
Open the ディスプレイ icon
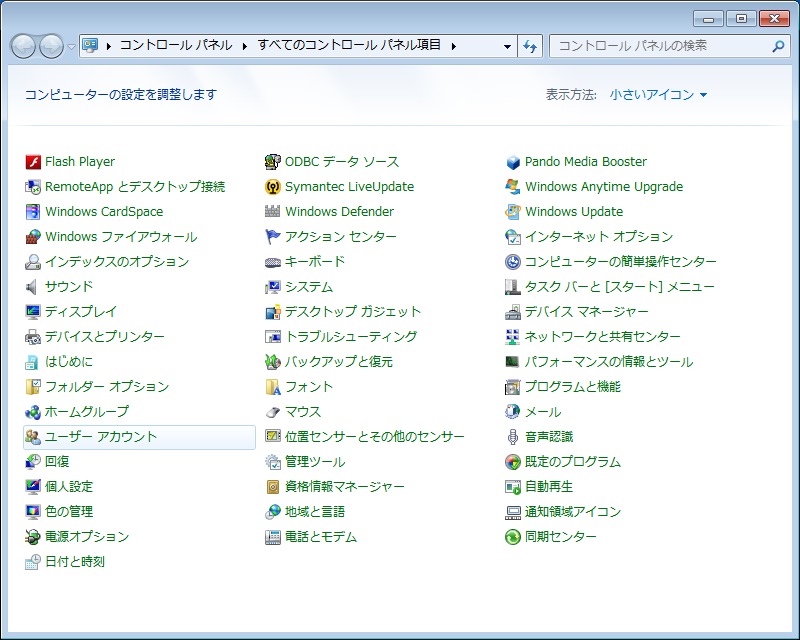33,312
